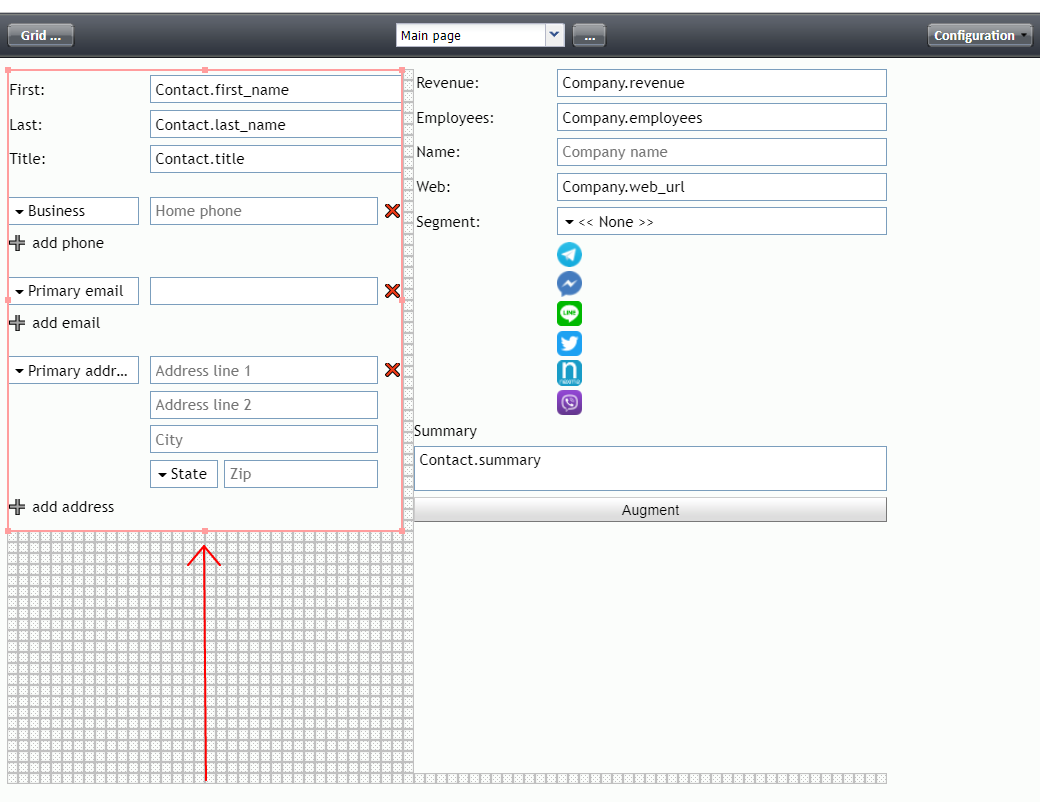Click the Address line 1 field
The image size is (1040, 802).
click(x=264, y=370)
